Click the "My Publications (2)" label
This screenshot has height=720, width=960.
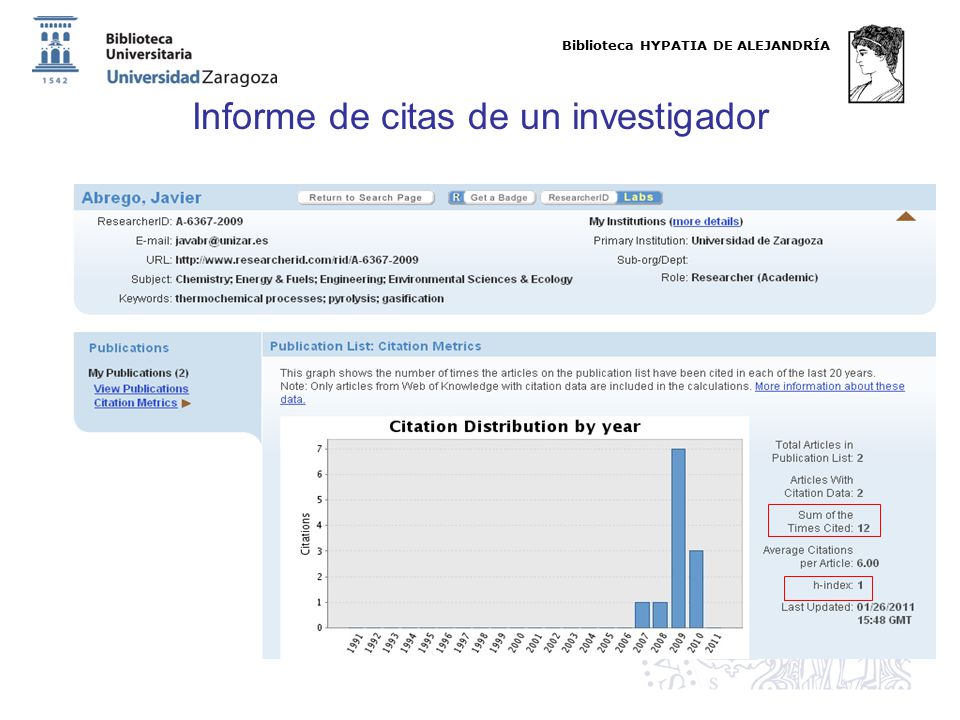[x=138, y=373]
